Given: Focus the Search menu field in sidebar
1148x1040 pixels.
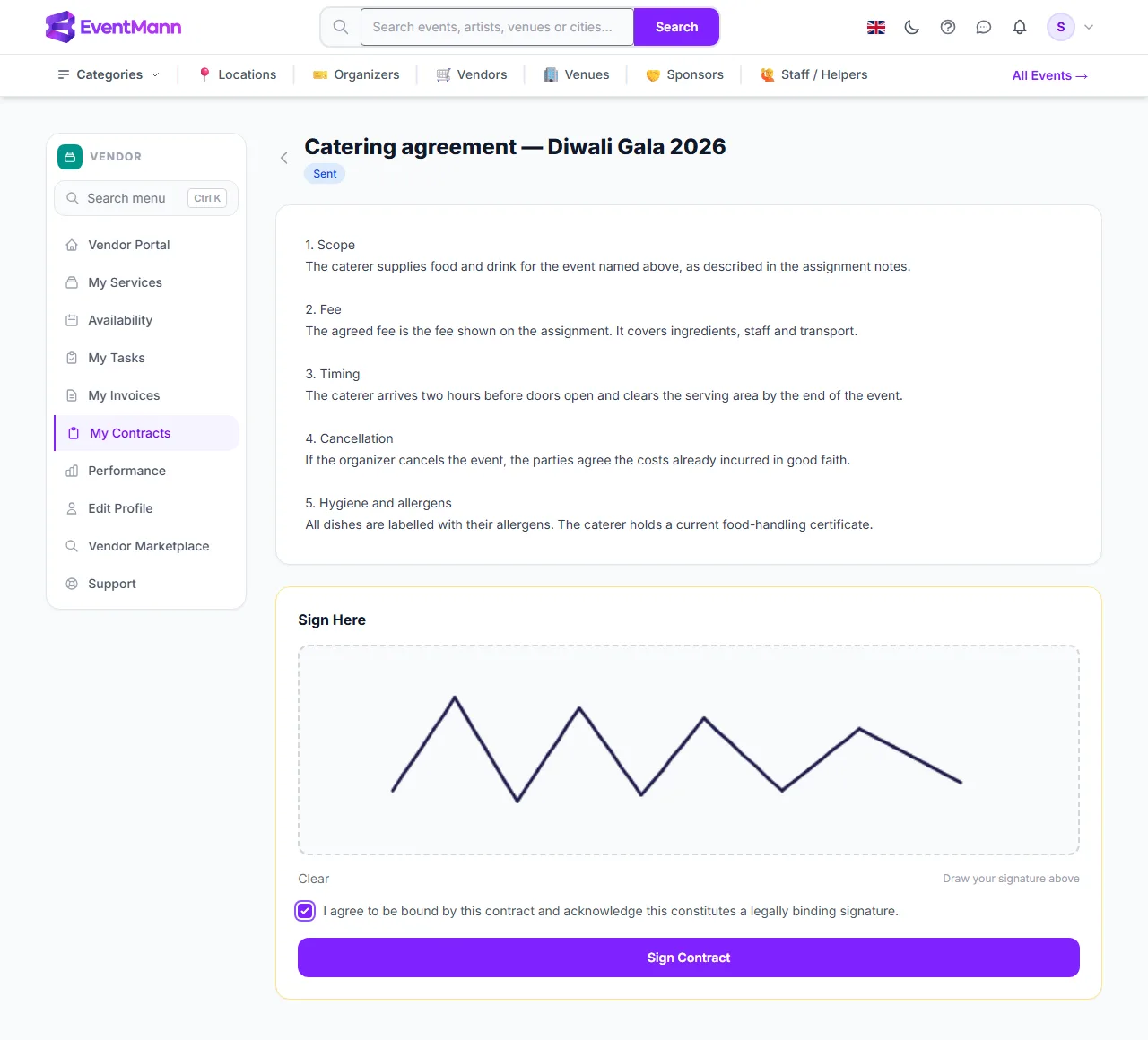Looking at the screenshot, I should coord(146,198).
